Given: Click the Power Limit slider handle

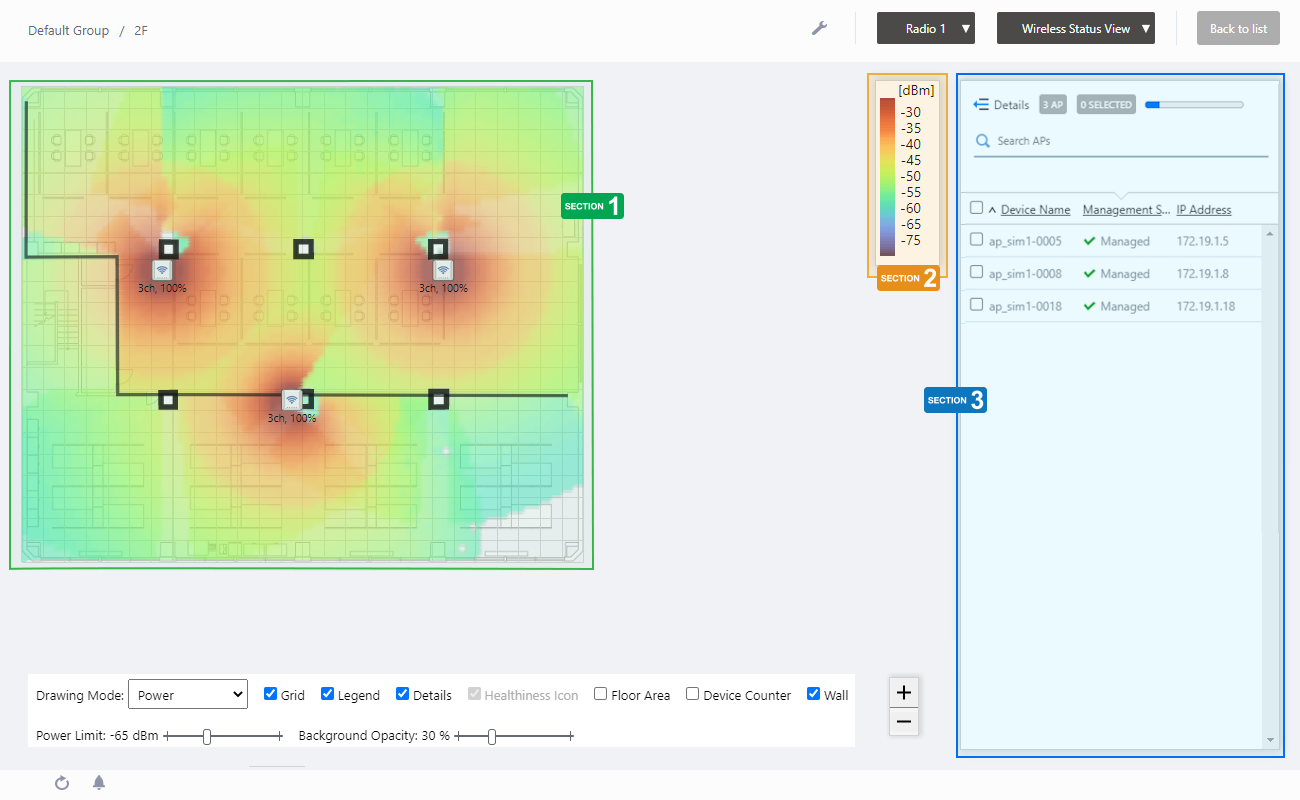Looking at the screenshot, I should click(207, 737).
